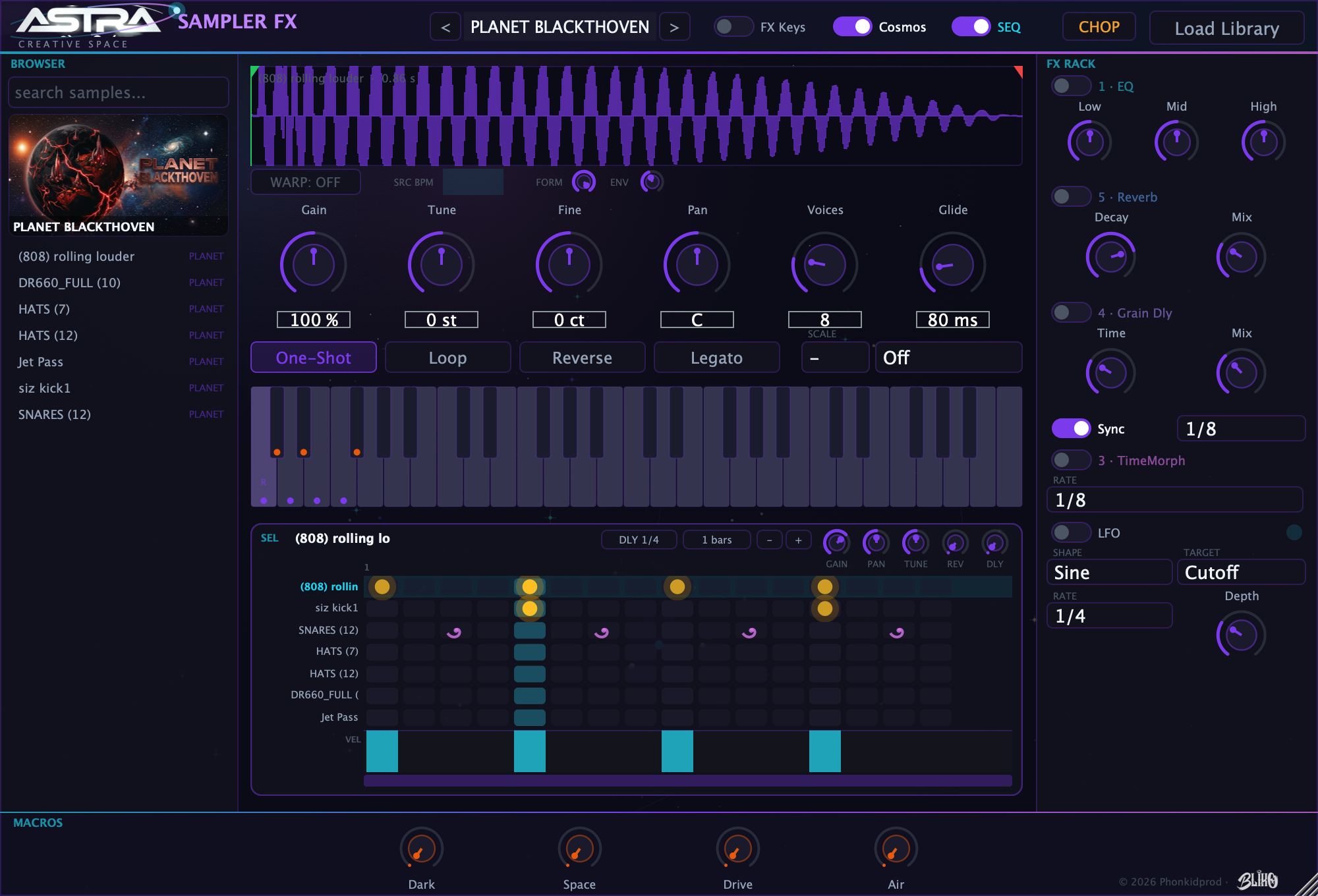Viewport: 1318px width, 896px height.
Task: Select One-Shot playback mode
Action: (314, 357)
